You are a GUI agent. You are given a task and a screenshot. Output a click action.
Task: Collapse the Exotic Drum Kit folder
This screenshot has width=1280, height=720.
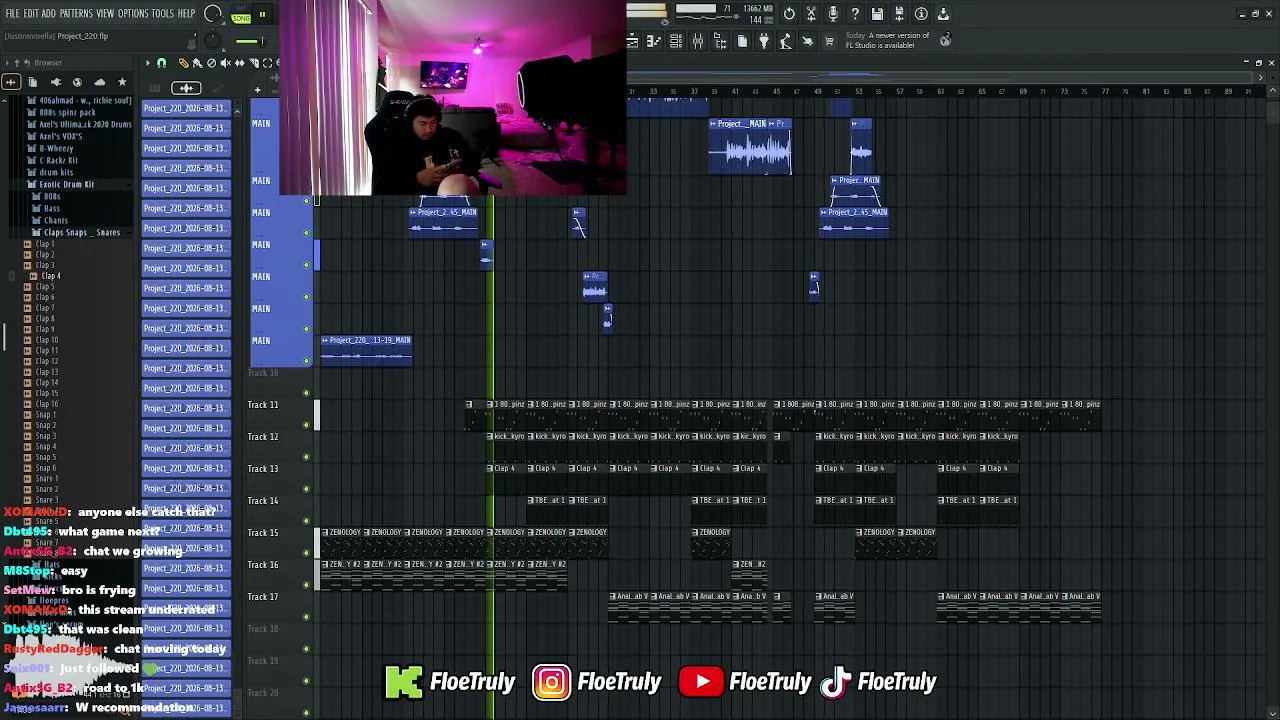coord(67,184)
